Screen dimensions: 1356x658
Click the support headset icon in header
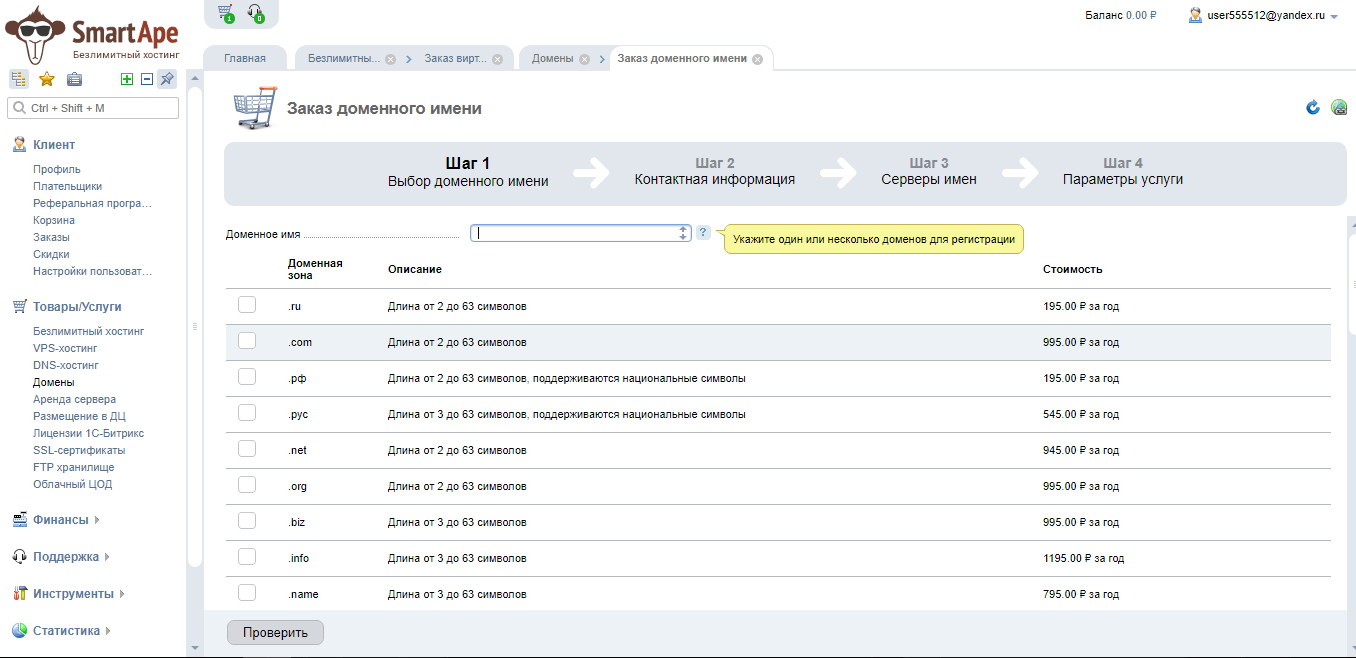tap(256, 13)
